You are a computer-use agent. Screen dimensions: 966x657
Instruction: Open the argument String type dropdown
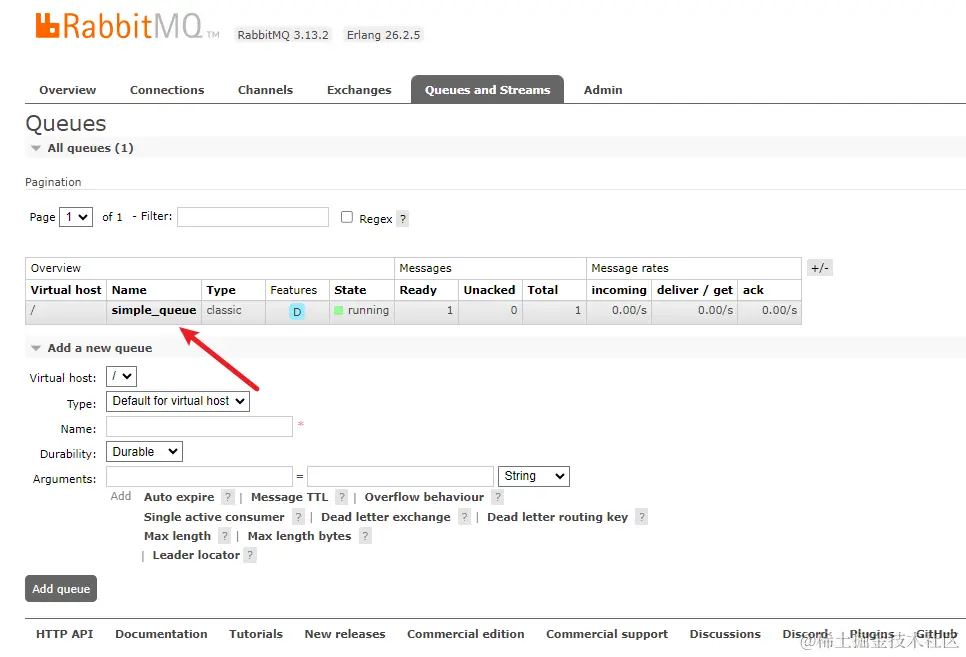pos(534,476)
